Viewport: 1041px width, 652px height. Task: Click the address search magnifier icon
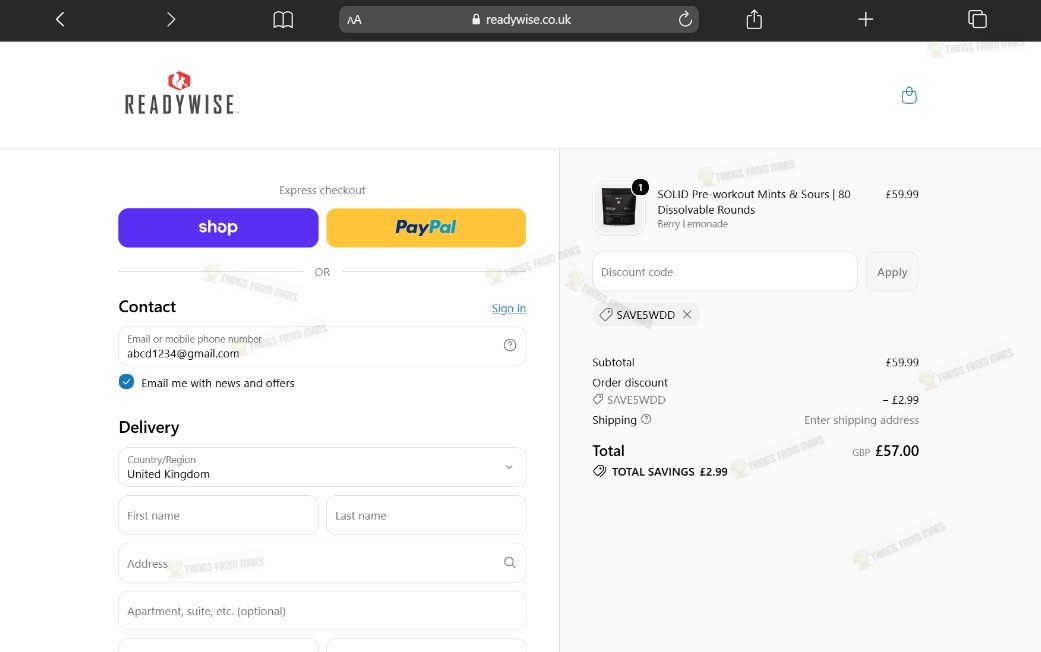coord(510,562)
